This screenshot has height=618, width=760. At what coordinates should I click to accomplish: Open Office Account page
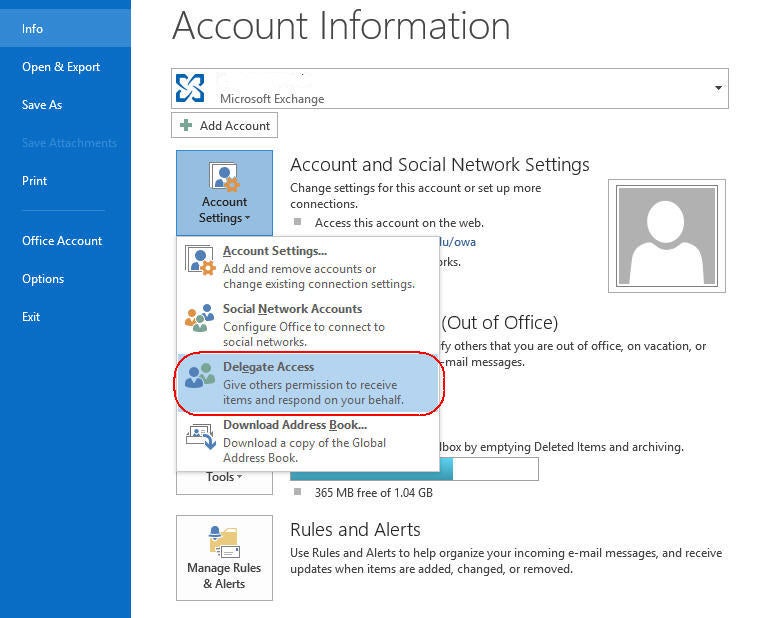pyautogui.click(x=62, y=240)
